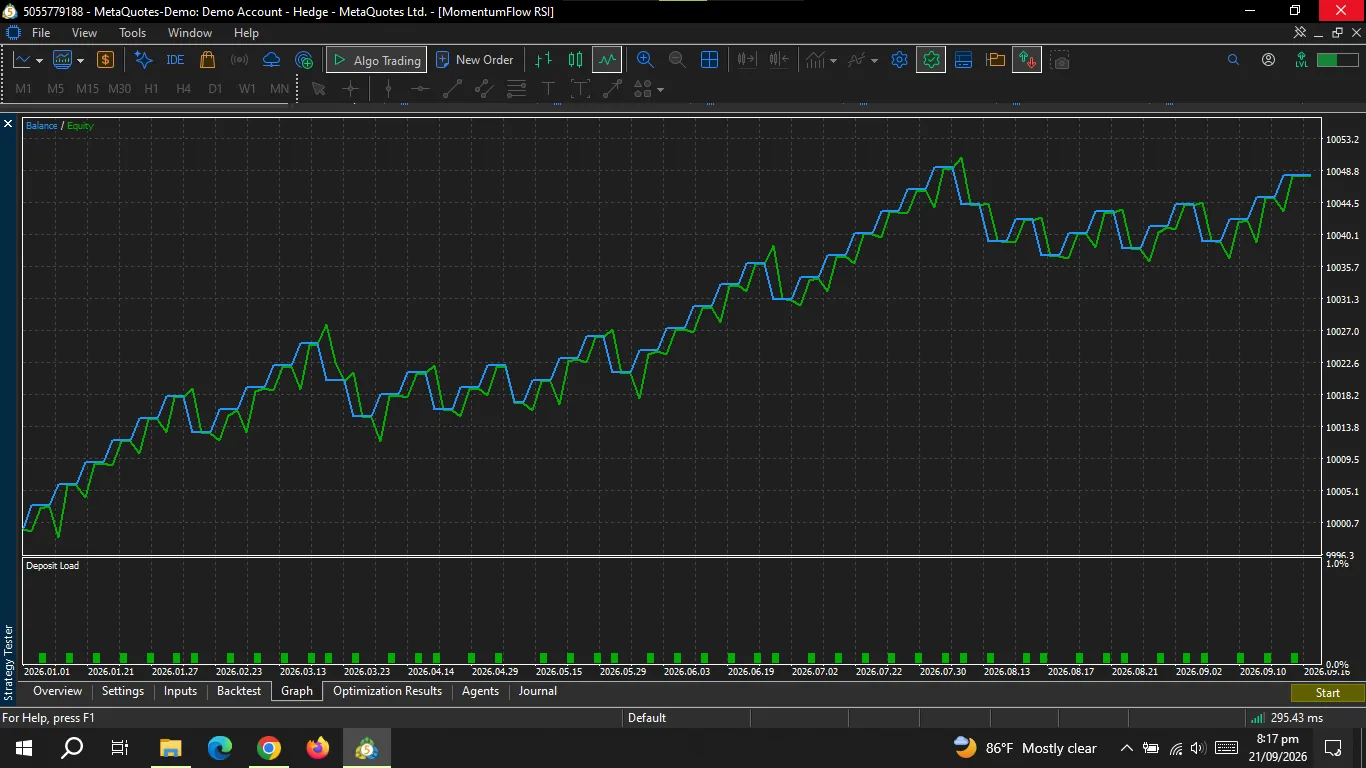Open the toolbar search magnifier icon
This screenshot has width=1366, height=768.
pyautogui.click(x=1233, y=60)
